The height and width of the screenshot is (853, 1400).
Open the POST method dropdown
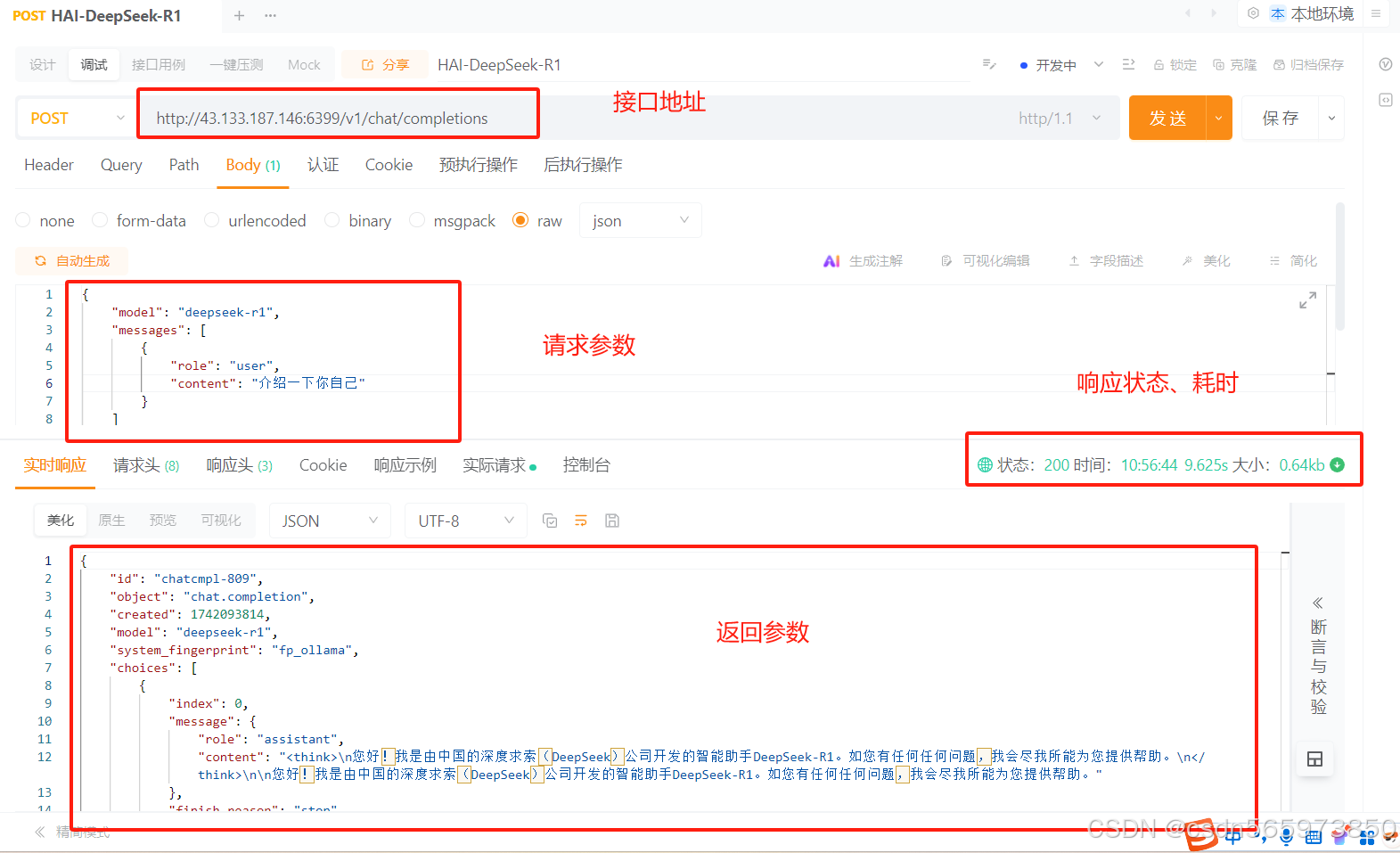pos(78,119)
